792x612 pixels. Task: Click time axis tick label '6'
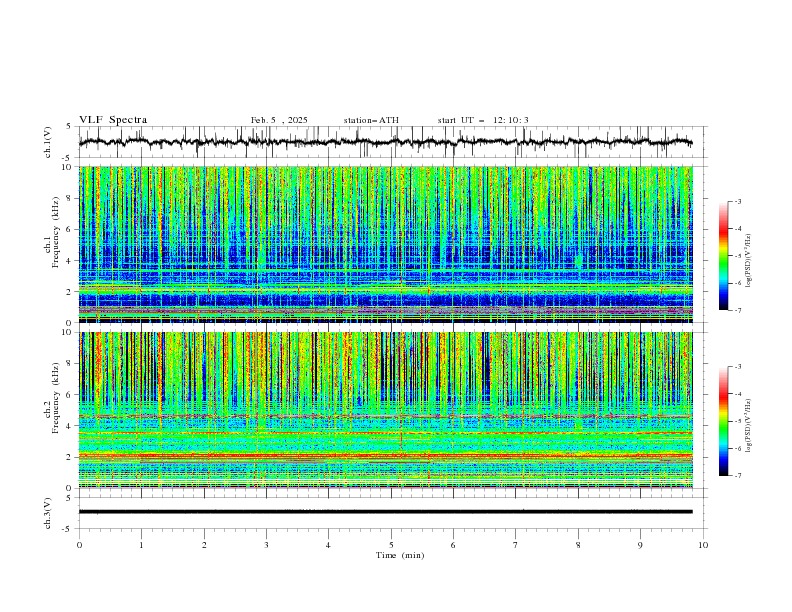coord(453,545)
